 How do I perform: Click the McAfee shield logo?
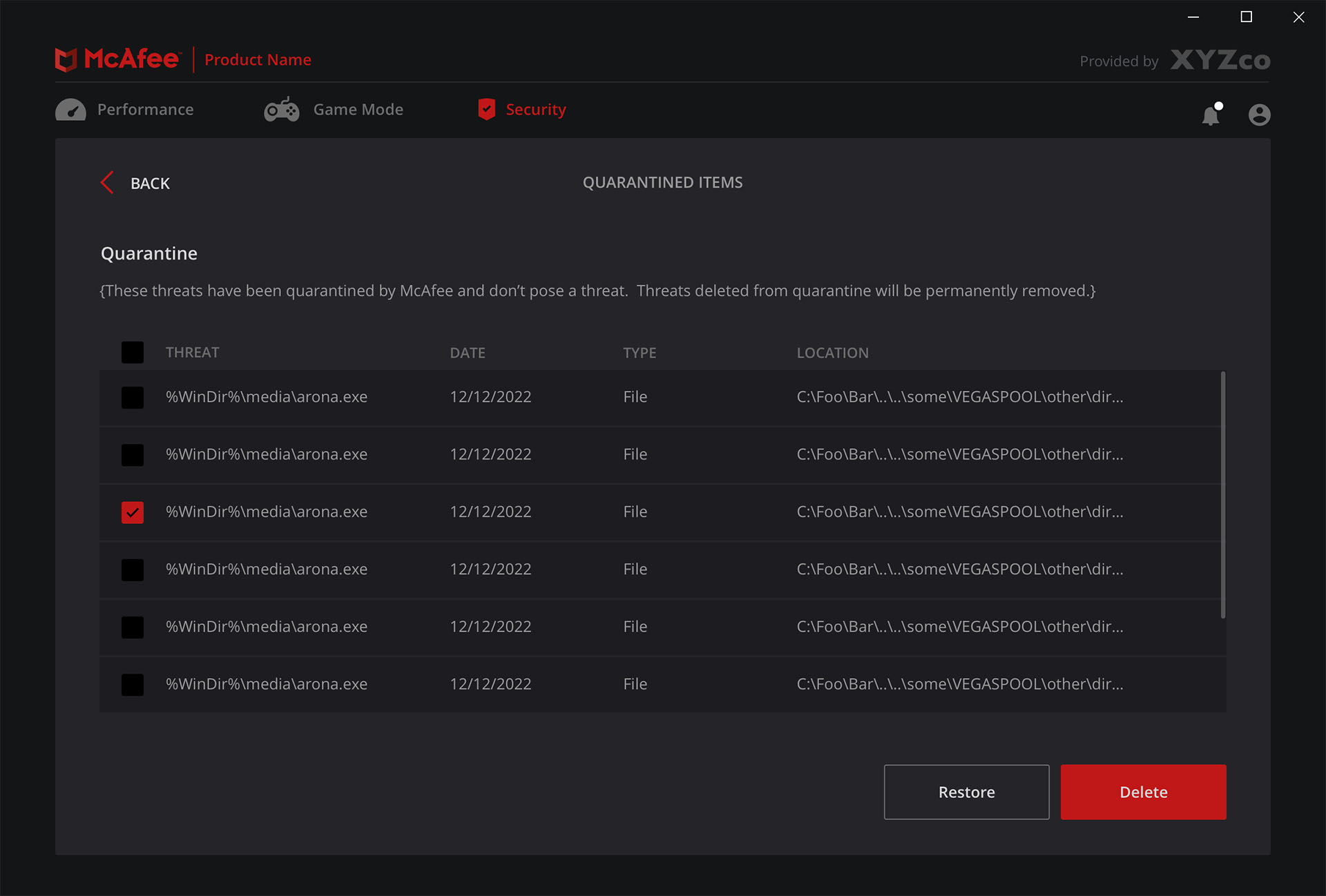click(x=66, y=60)
